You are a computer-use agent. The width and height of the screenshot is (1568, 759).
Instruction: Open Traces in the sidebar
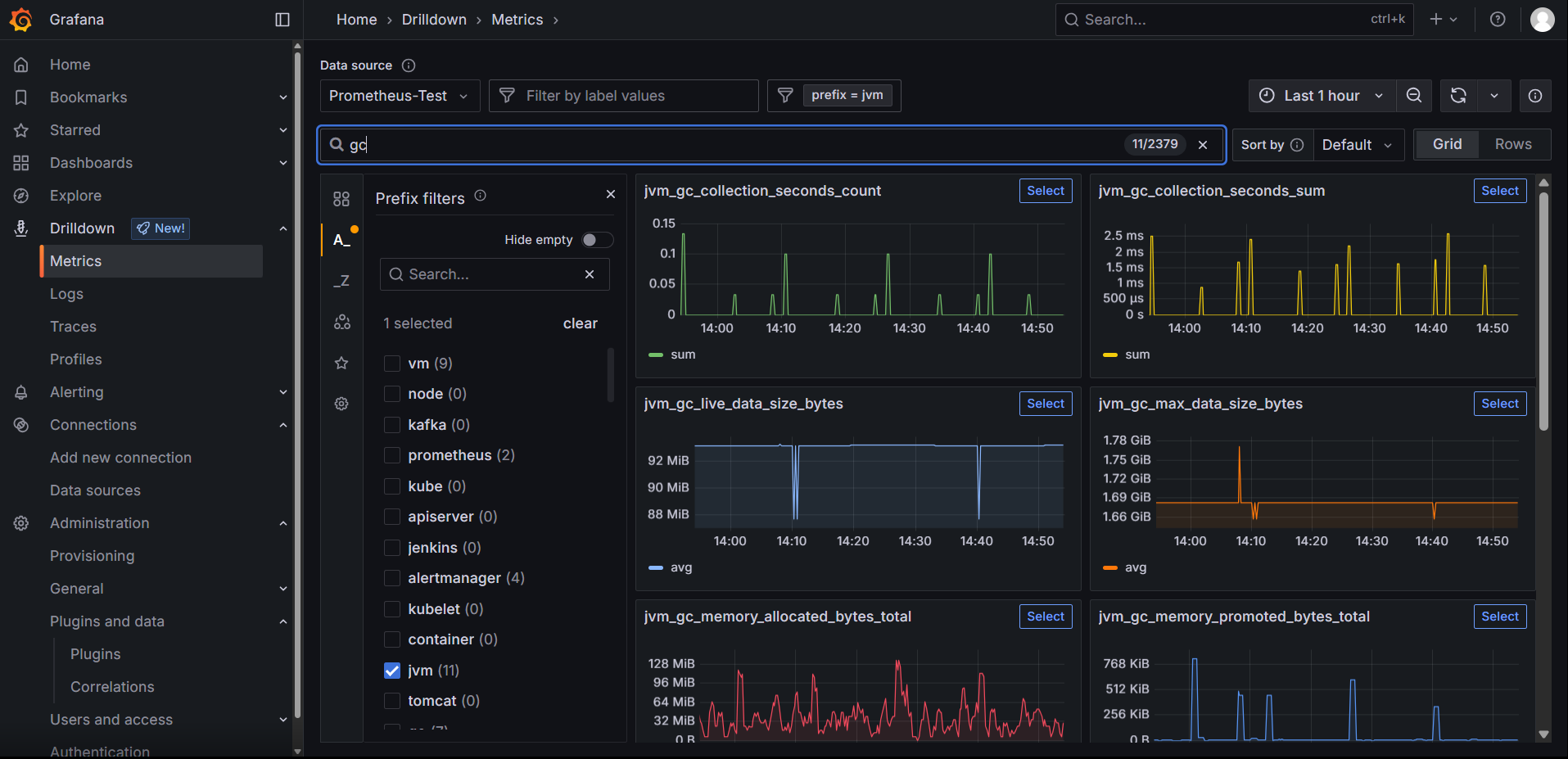73,327
